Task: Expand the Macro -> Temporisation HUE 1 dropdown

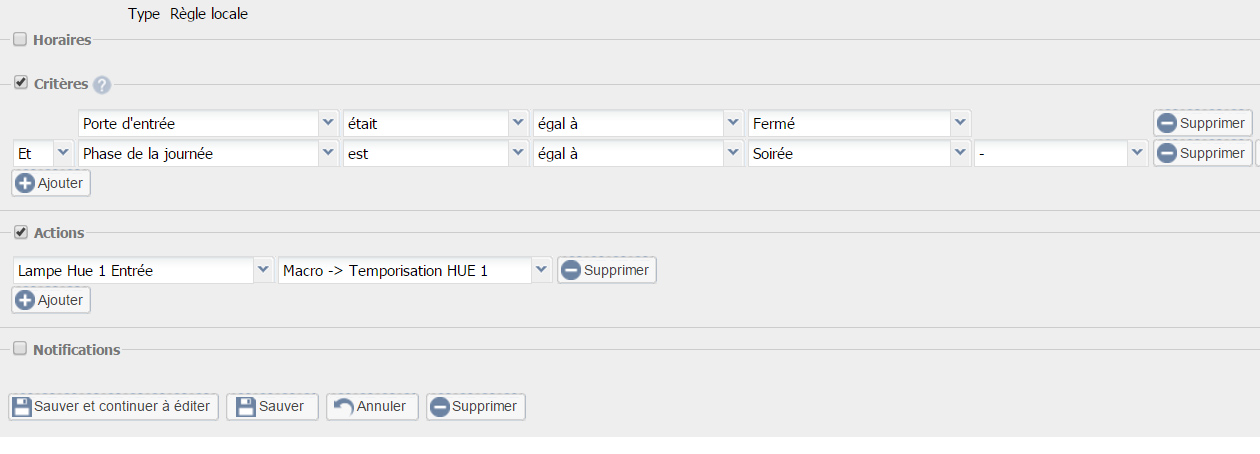Action: (x=542, y=270)
